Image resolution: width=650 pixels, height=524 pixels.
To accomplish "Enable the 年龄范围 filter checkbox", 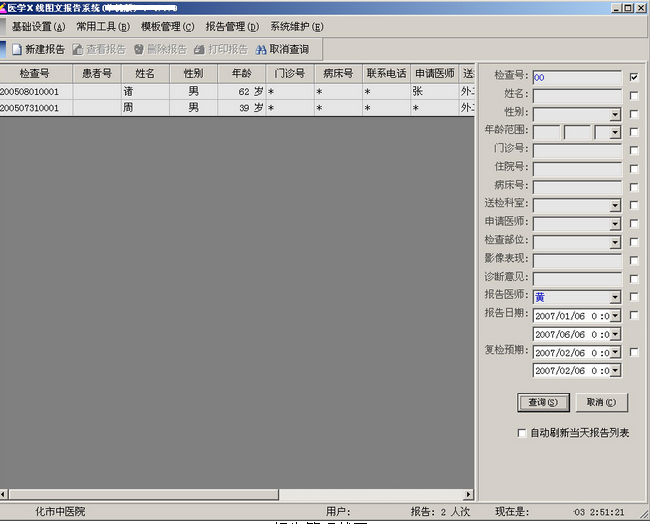I will (x=634, y=132).
